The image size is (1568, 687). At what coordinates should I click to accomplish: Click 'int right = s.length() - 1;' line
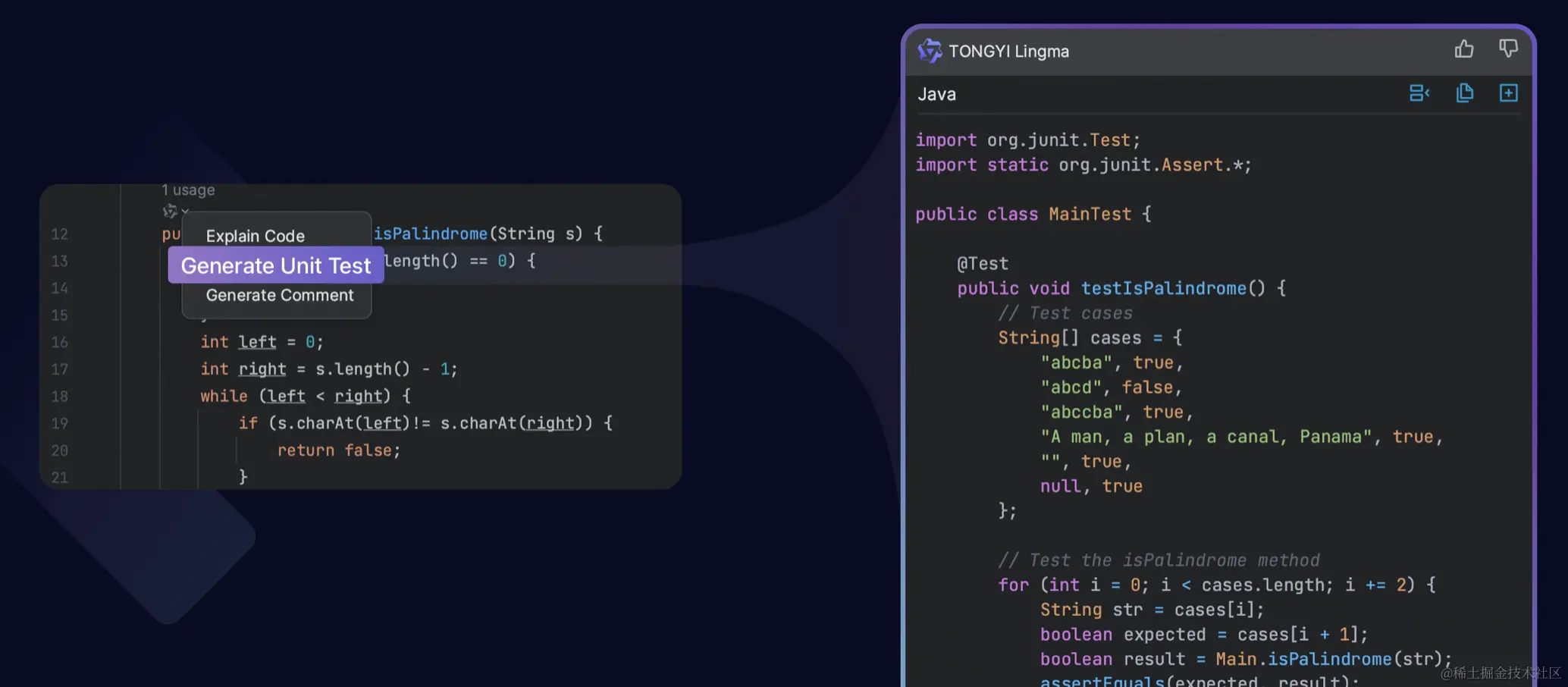point(329,369)
